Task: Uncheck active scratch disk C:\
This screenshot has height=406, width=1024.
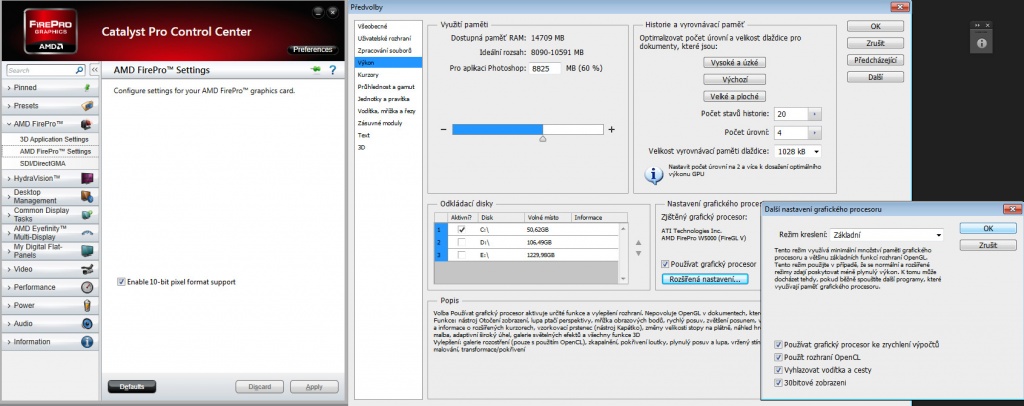Action: (462, 230)
